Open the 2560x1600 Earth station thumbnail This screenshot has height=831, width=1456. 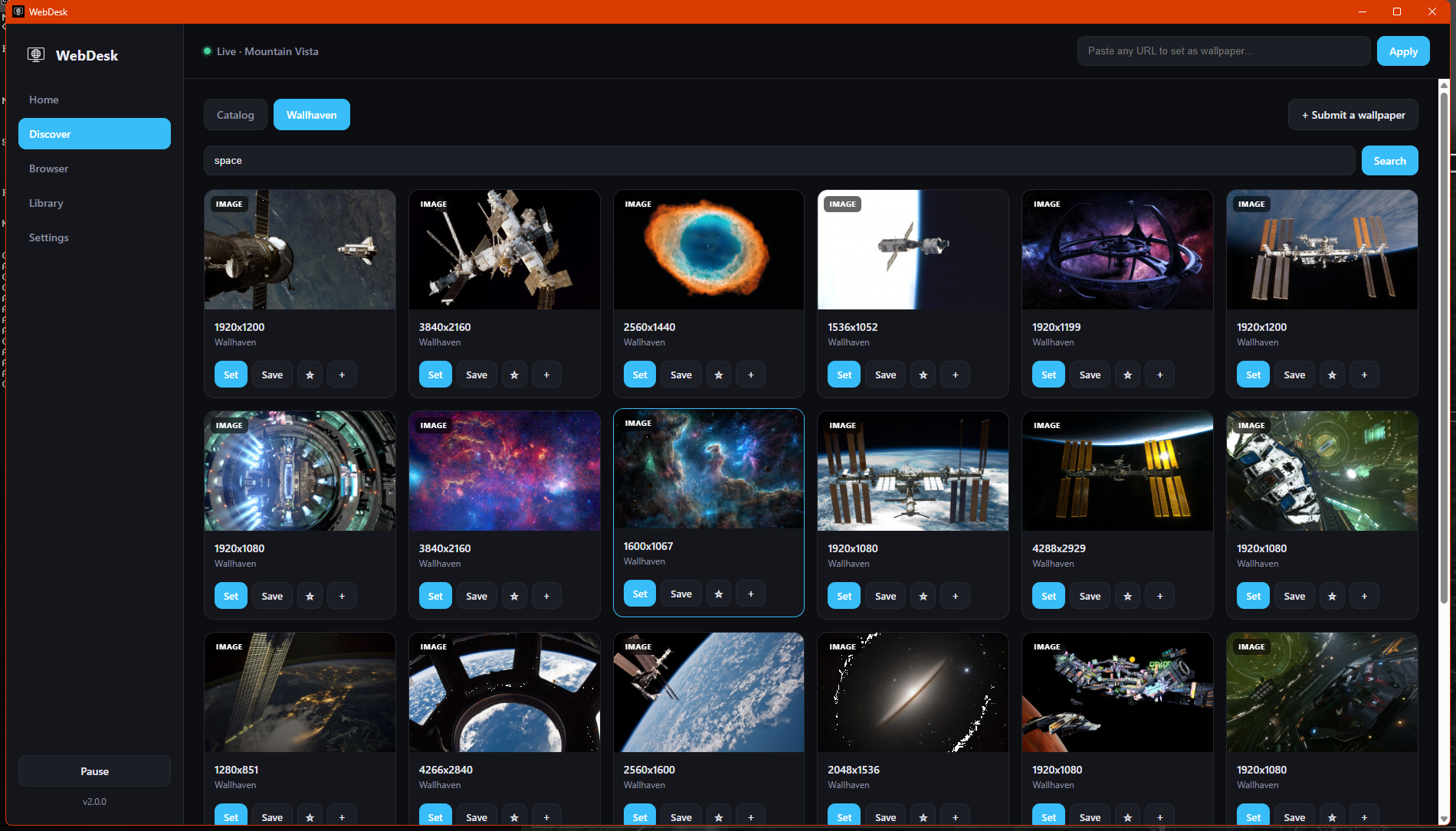pos(709,692)
